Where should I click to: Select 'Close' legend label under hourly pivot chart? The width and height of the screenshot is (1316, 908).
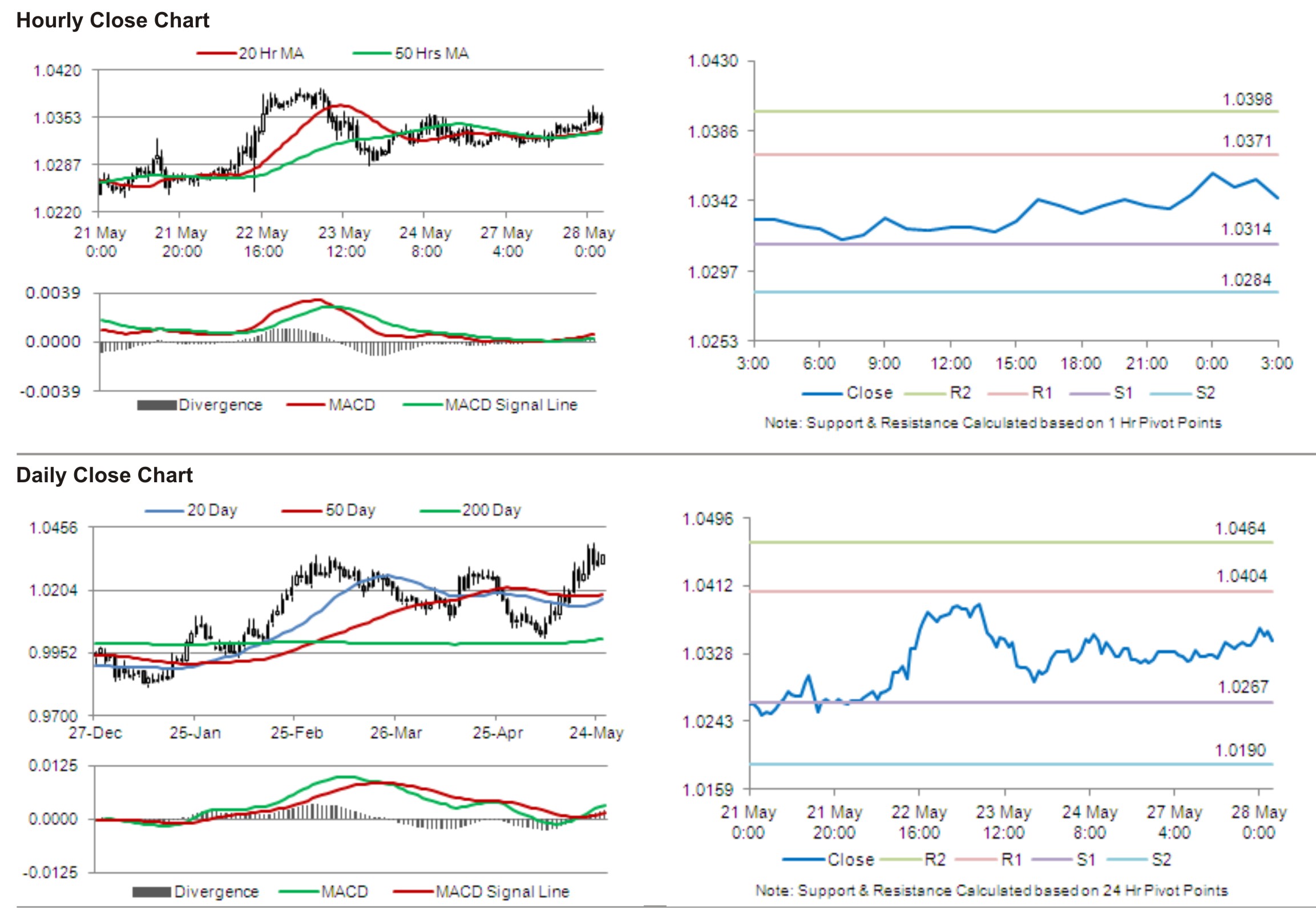[869, 393]
